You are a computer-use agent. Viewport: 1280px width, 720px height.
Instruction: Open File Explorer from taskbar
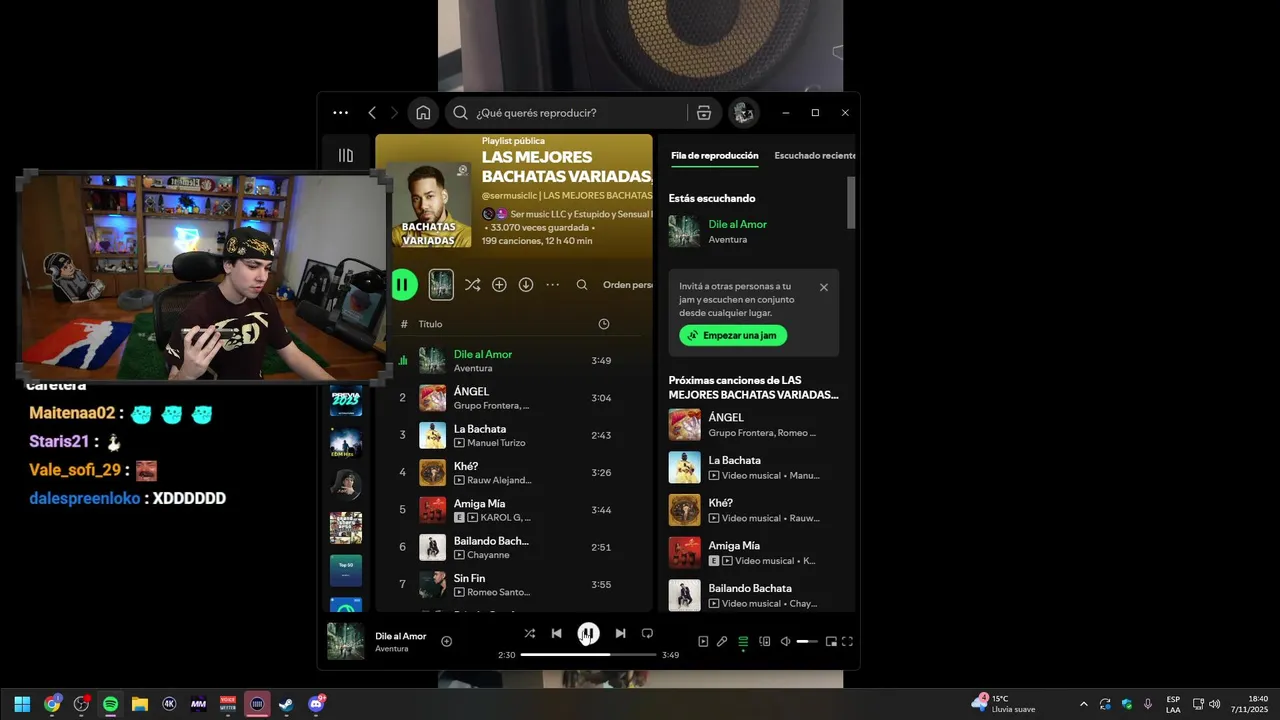[x=140, y=704]
